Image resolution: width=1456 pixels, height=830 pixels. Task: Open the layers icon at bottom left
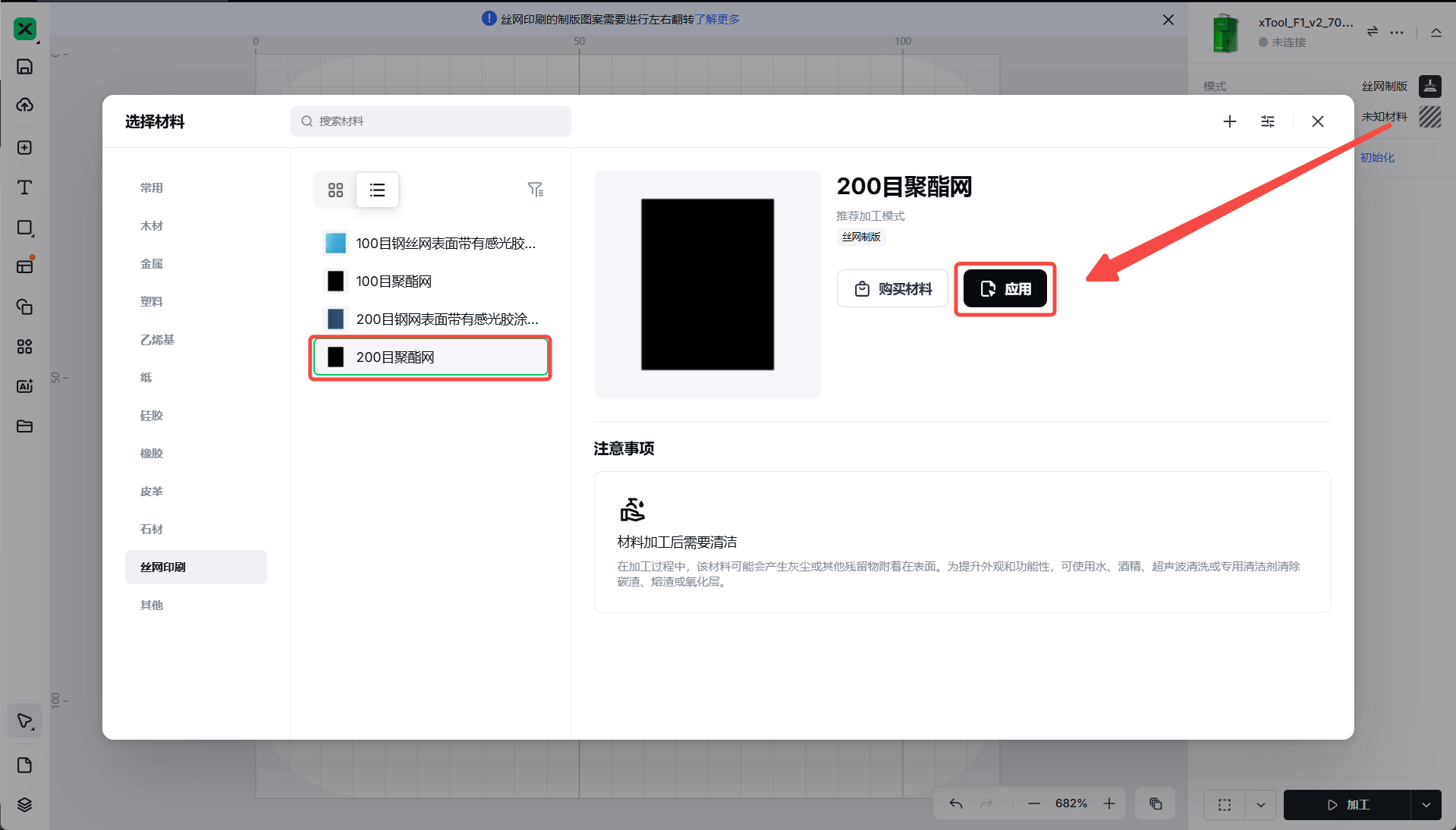click(24, 805)
